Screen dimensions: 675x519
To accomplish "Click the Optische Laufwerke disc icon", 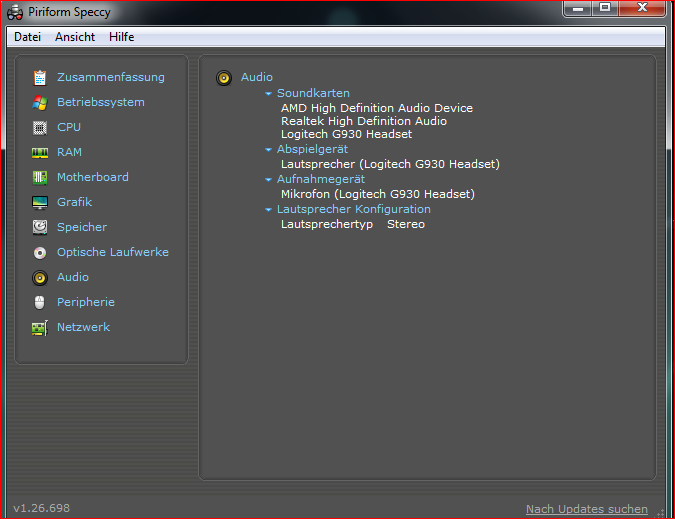I will (40, 253).
